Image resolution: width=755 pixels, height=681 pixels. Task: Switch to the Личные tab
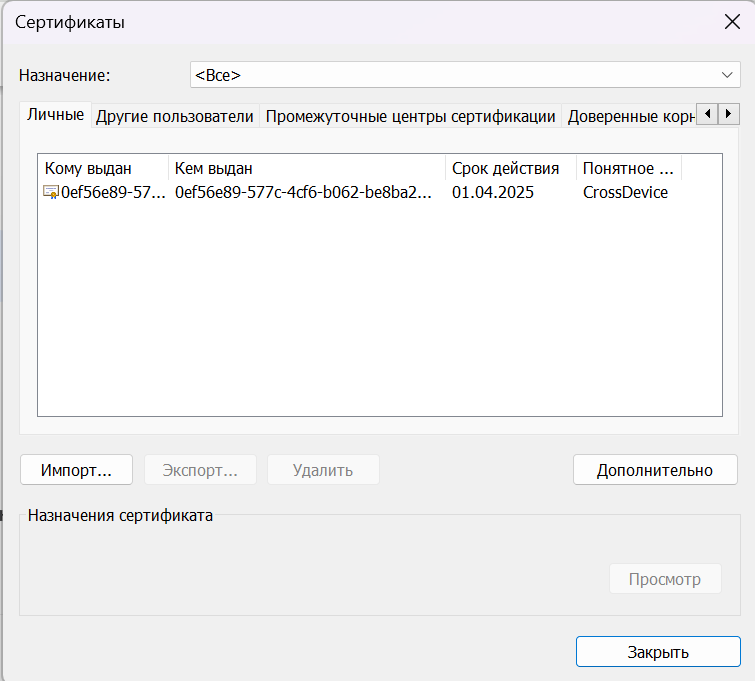(55, 115)
